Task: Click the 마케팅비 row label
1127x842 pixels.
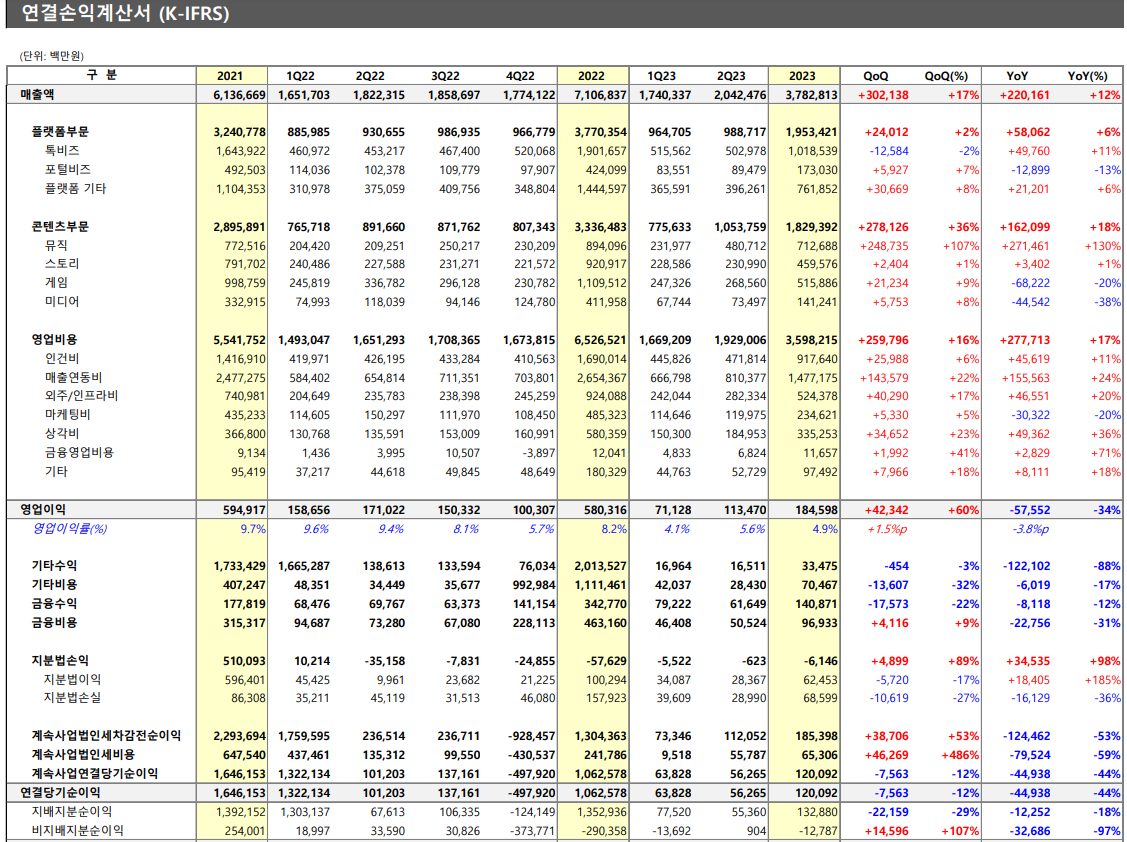Action: pos(67,415)
